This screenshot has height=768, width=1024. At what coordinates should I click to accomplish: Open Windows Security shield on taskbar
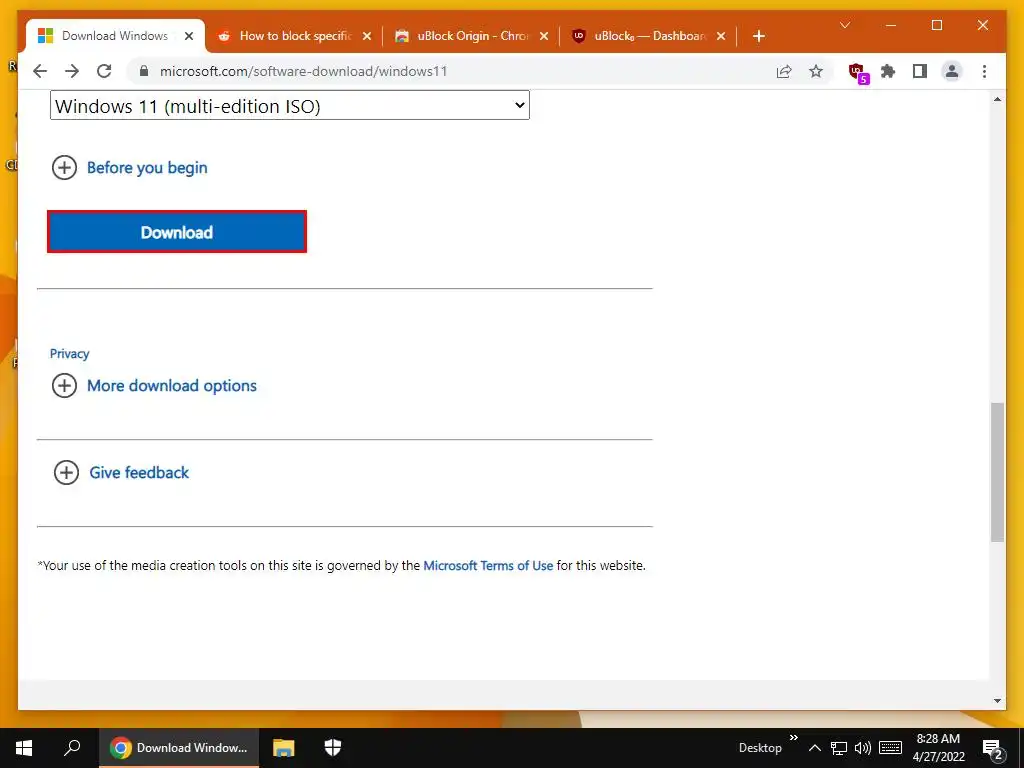click(332, 748)
